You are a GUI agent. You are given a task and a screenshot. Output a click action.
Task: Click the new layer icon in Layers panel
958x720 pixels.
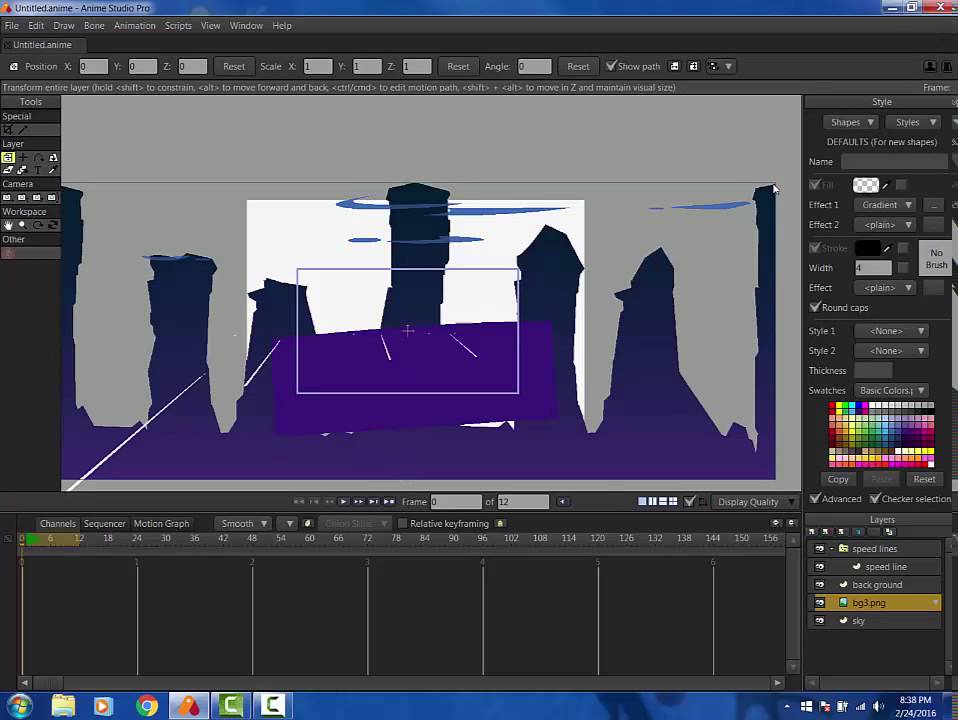pos(812,532)
